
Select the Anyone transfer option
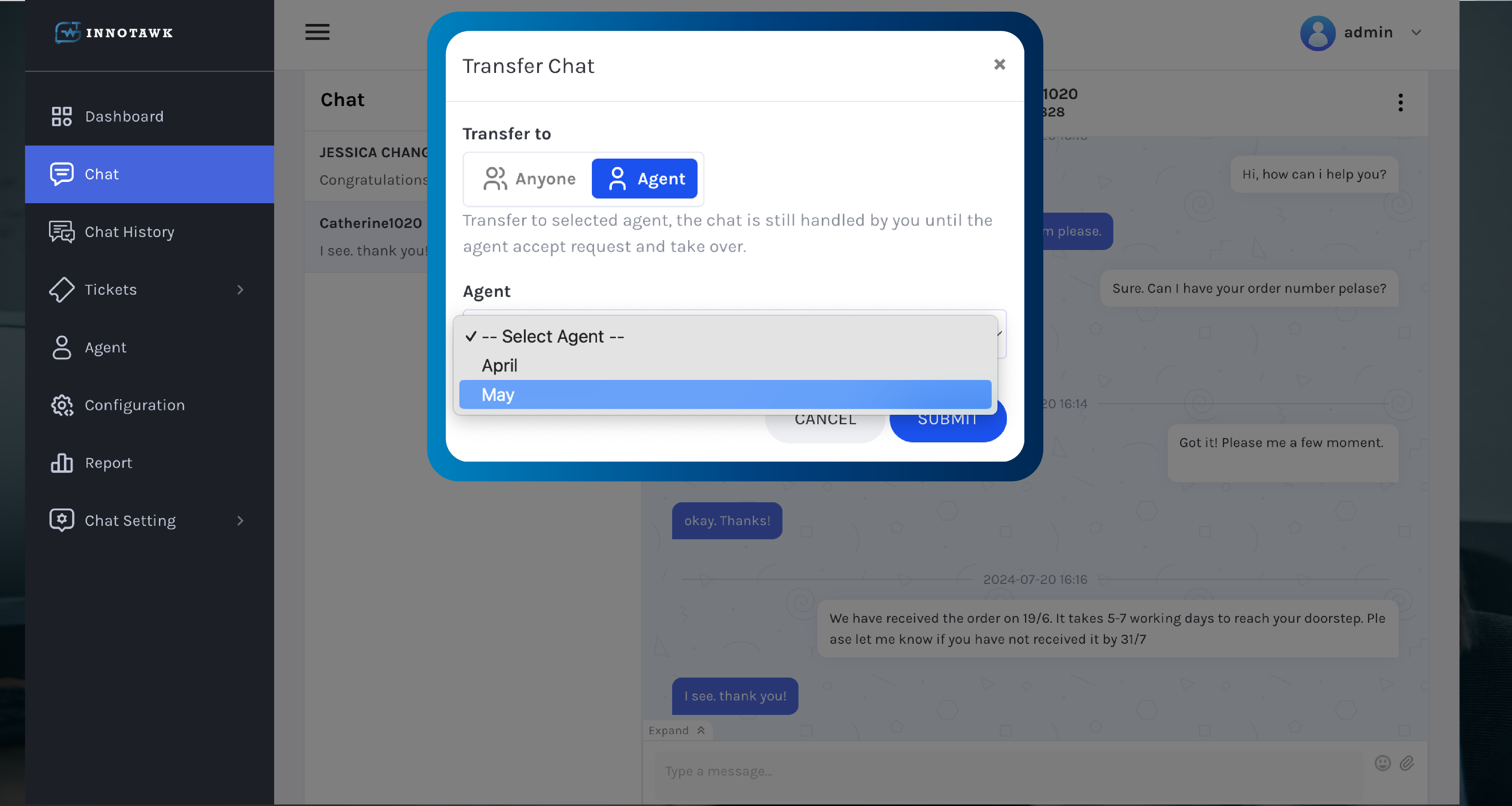tap(529, 179)
